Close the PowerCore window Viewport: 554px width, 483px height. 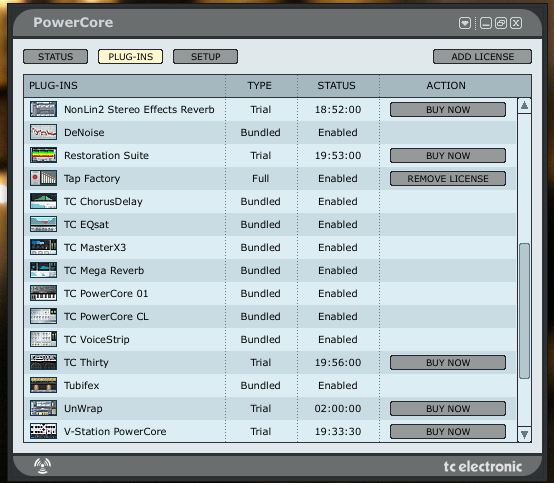coord(516,23)
